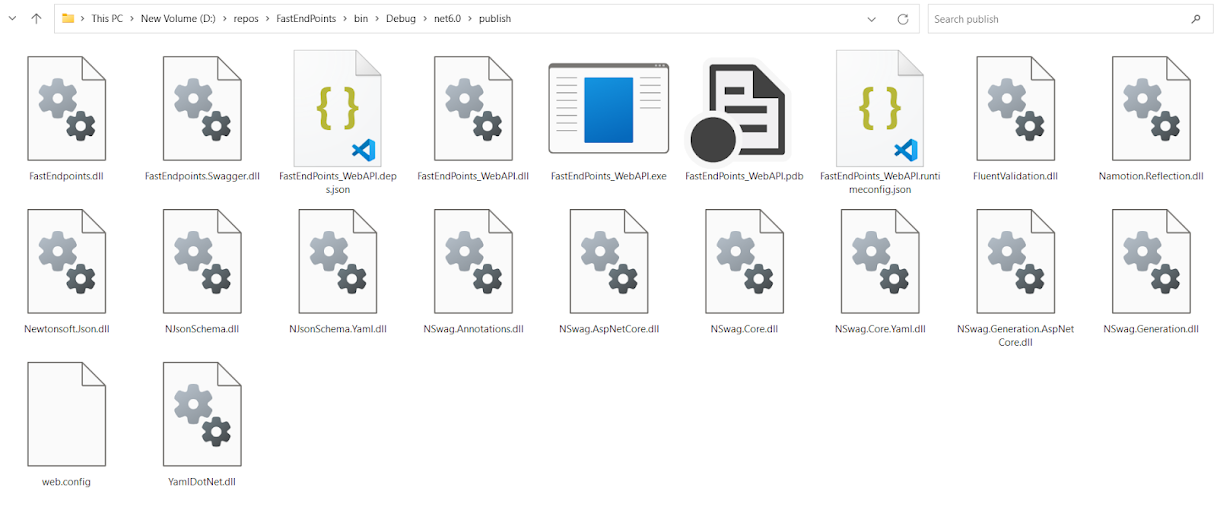
Task: Select the FluentValidation.dll file icon
Action: (x=1015, y=109)
